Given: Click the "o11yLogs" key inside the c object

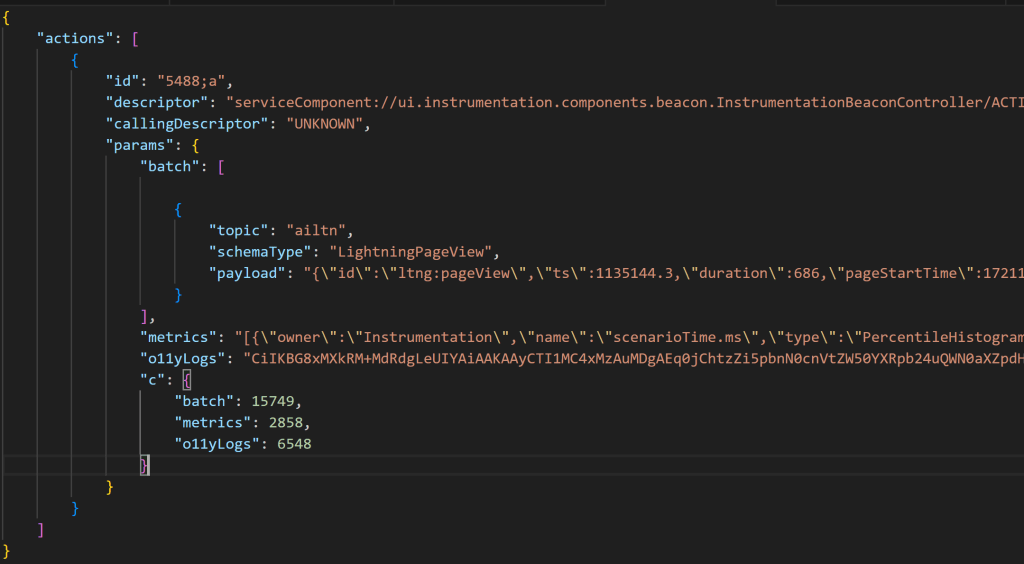Looking at the screenshot, I should coord(217,444).
